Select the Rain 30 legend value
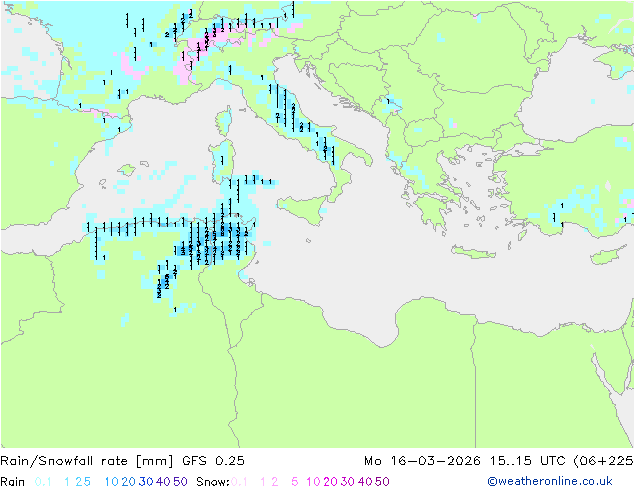 (x=146, y=482)
